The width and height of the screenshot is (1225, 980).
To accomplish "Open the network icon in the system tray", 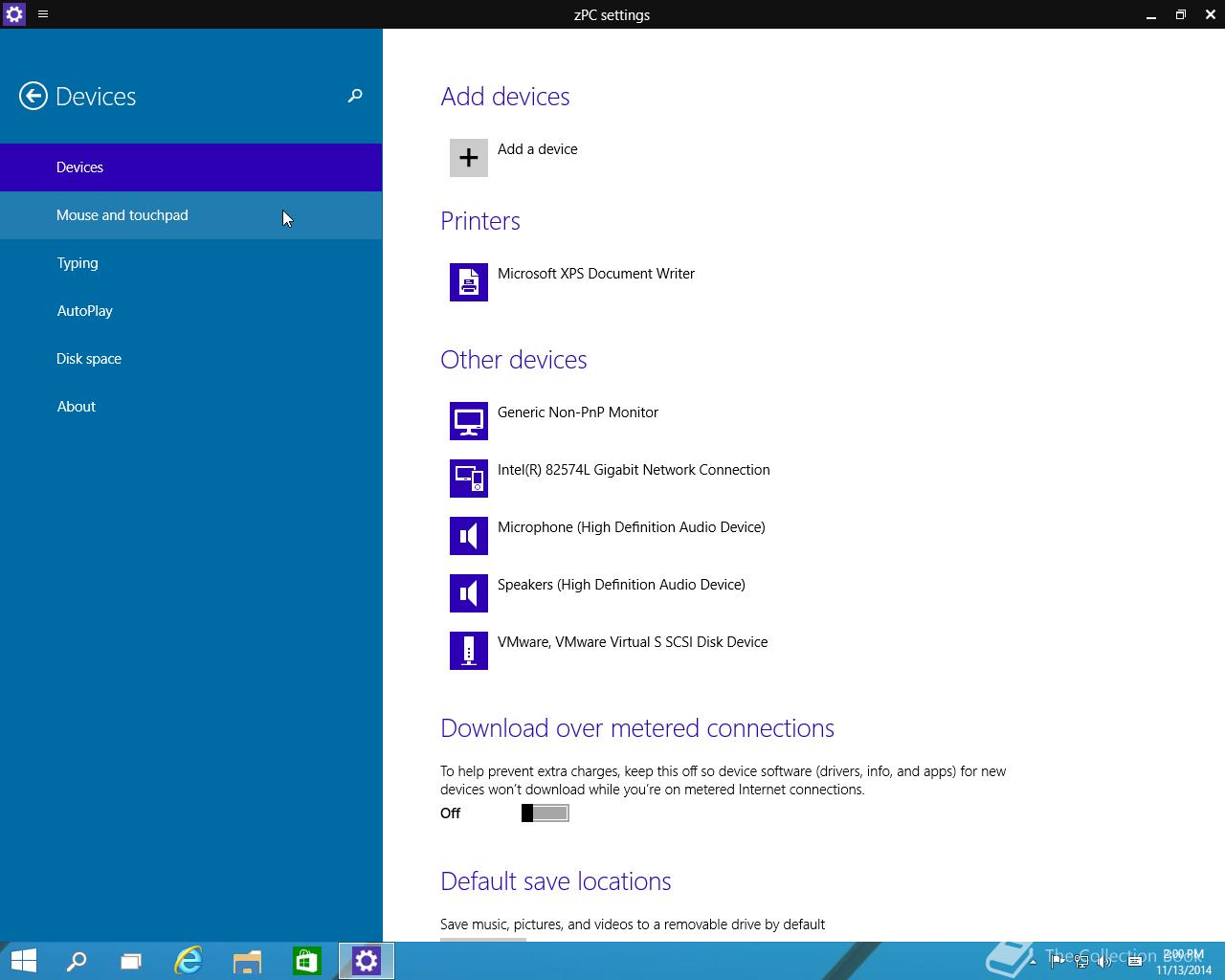I will click(1081, 961).
